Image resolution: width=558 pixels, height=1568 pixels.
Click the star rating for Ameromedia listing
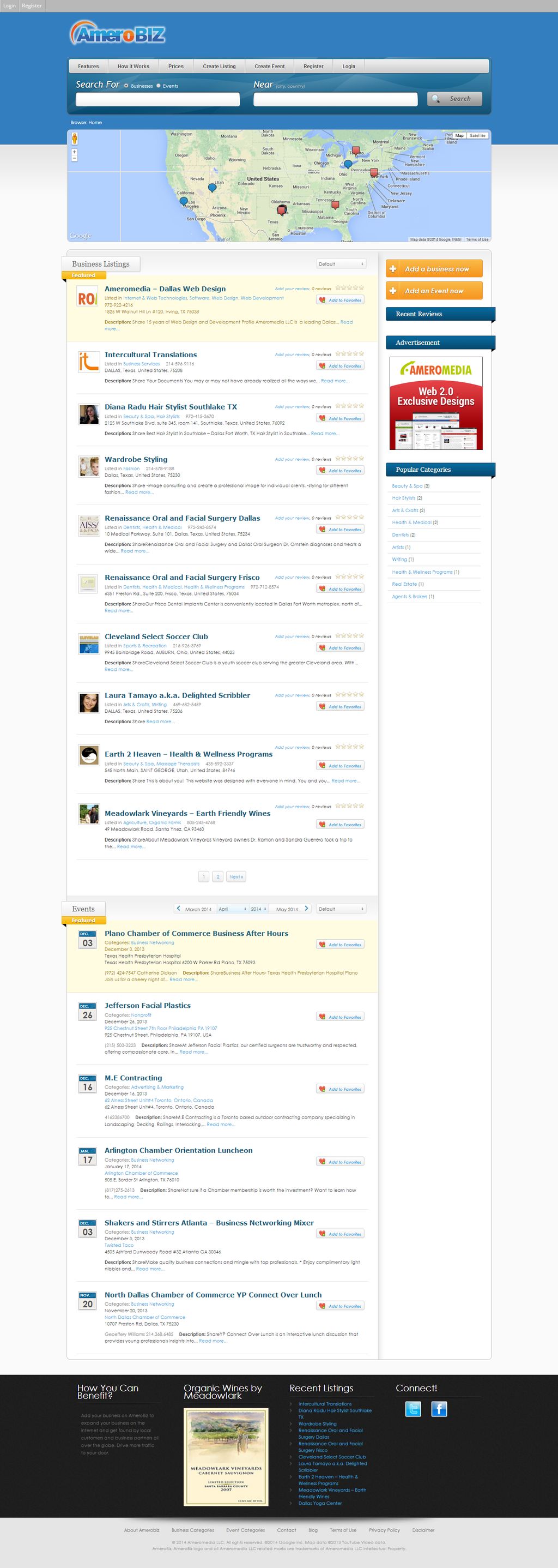click(x=349, y=288)
